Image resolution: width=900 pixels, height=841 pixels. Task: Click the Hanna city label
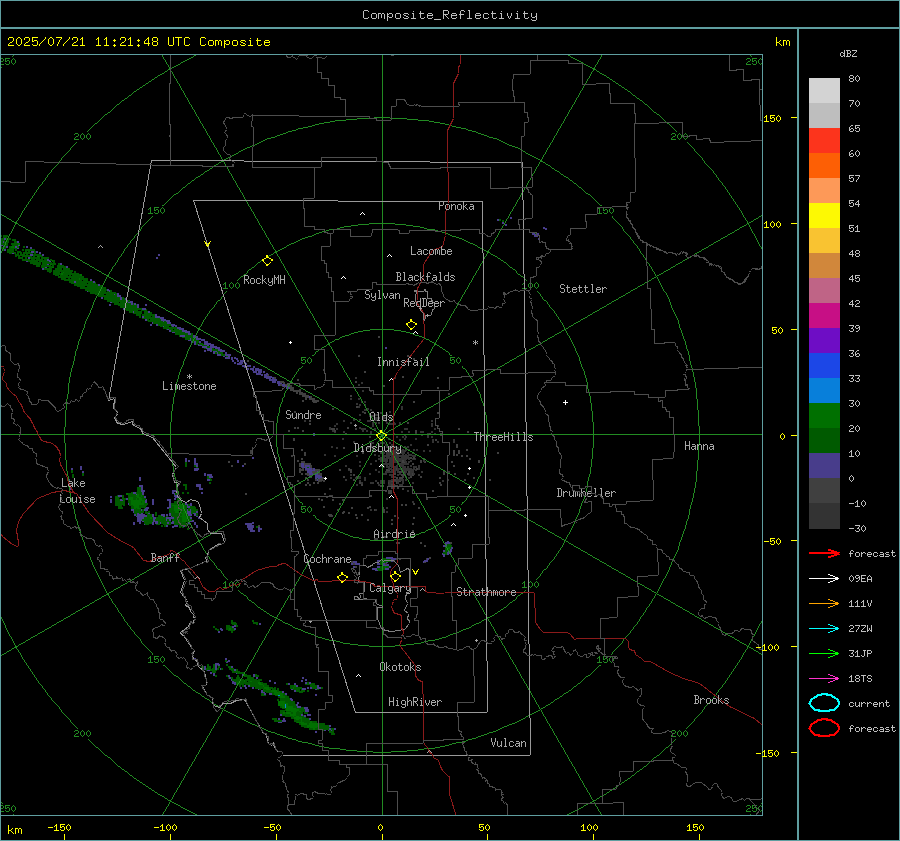[x=699, y=446]
